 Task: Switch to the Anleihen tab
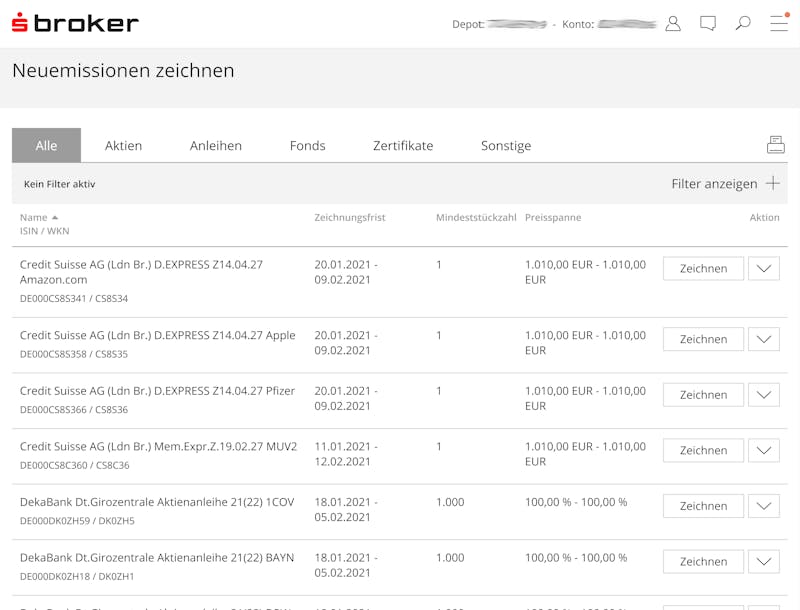tap(216, 146)
